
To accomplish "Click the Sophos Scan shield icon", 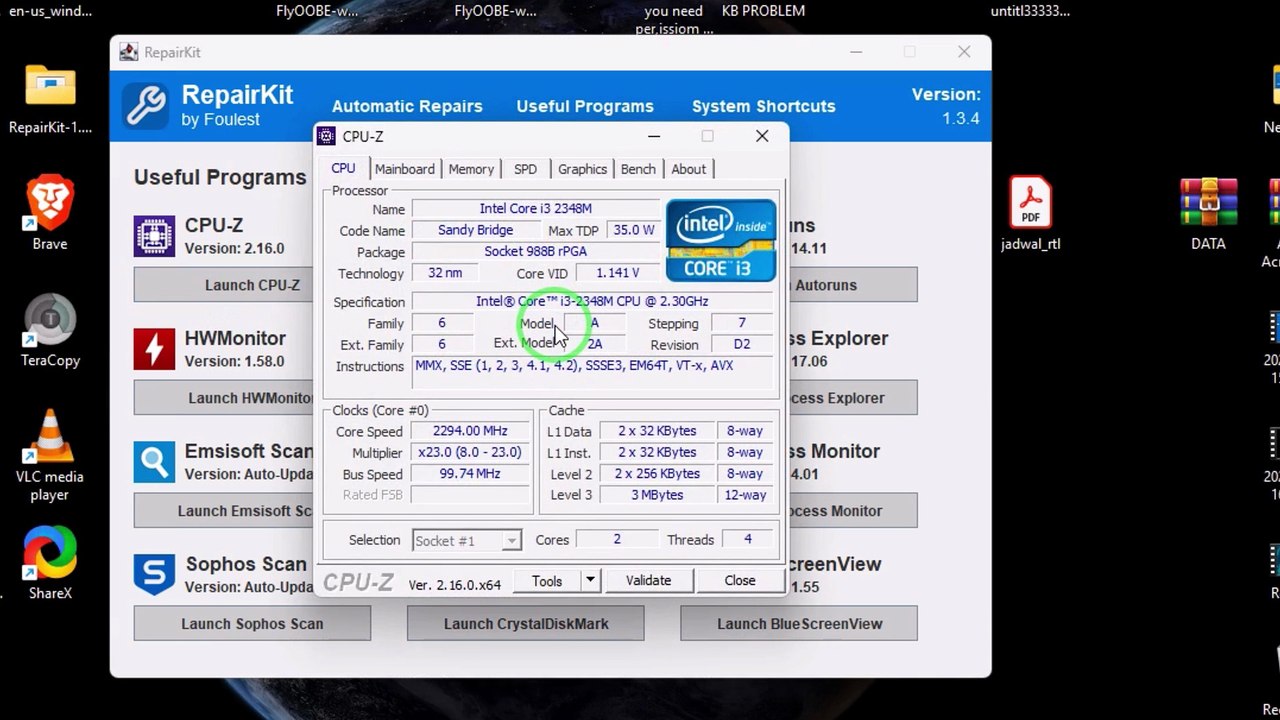I will point(154,575).
